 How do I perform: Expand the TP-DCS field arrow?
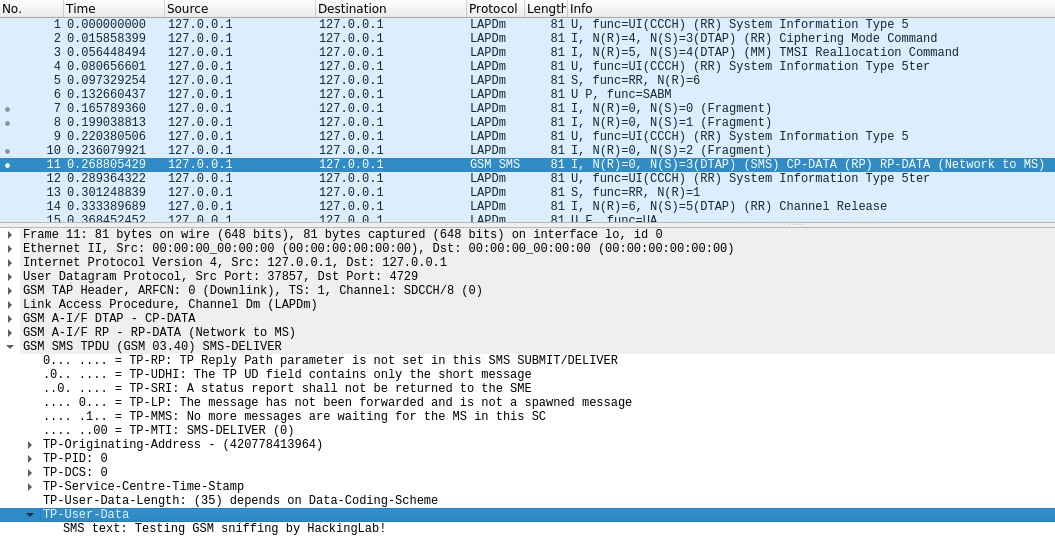(30, 472)
